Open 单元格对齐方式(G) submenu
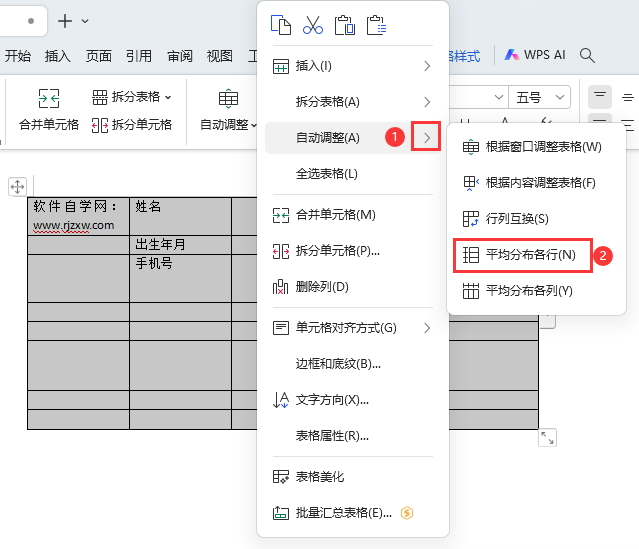The height and width of the screenshot is (549, 639). pos(353,328)
